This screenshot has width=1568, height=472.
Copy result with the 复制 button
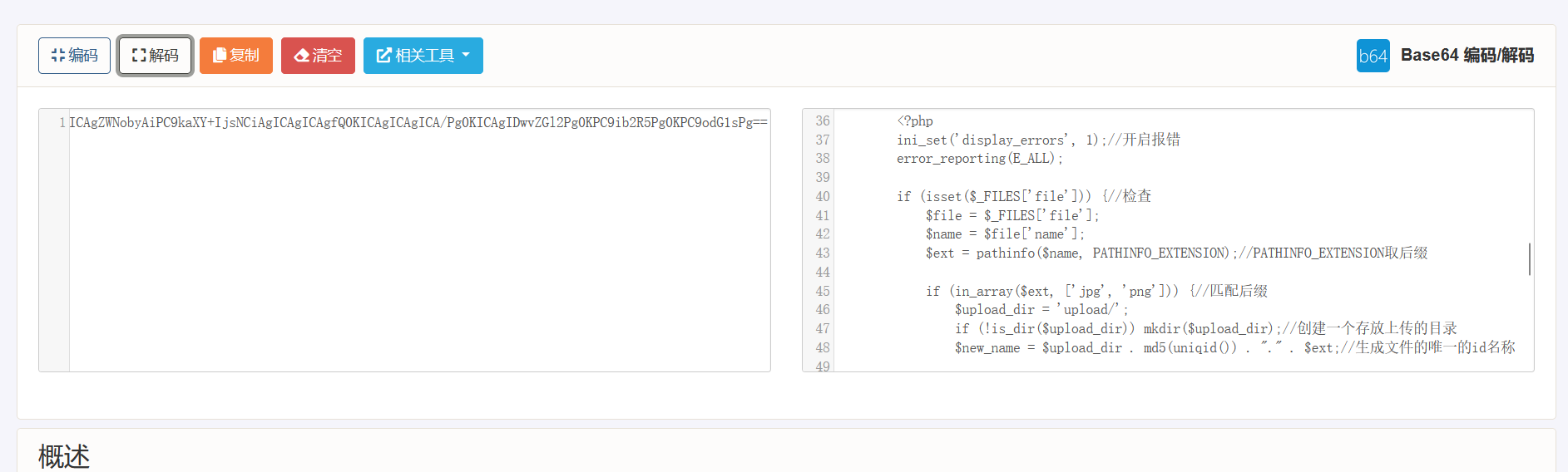point(236,56)
